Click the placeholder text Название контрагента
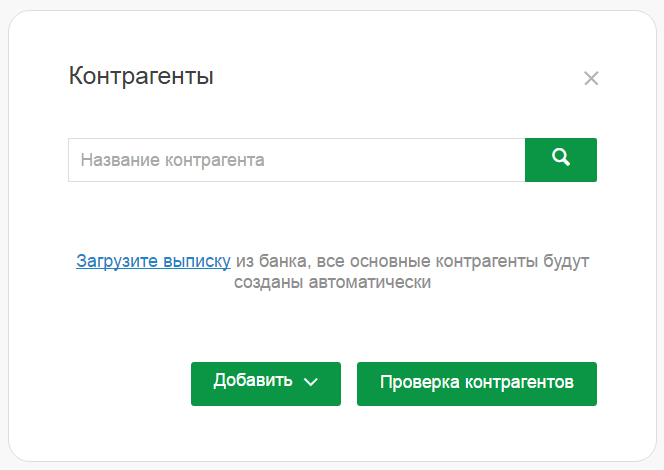Image resolution: width=664 pixels, height=470 pixels. [173, 160]
